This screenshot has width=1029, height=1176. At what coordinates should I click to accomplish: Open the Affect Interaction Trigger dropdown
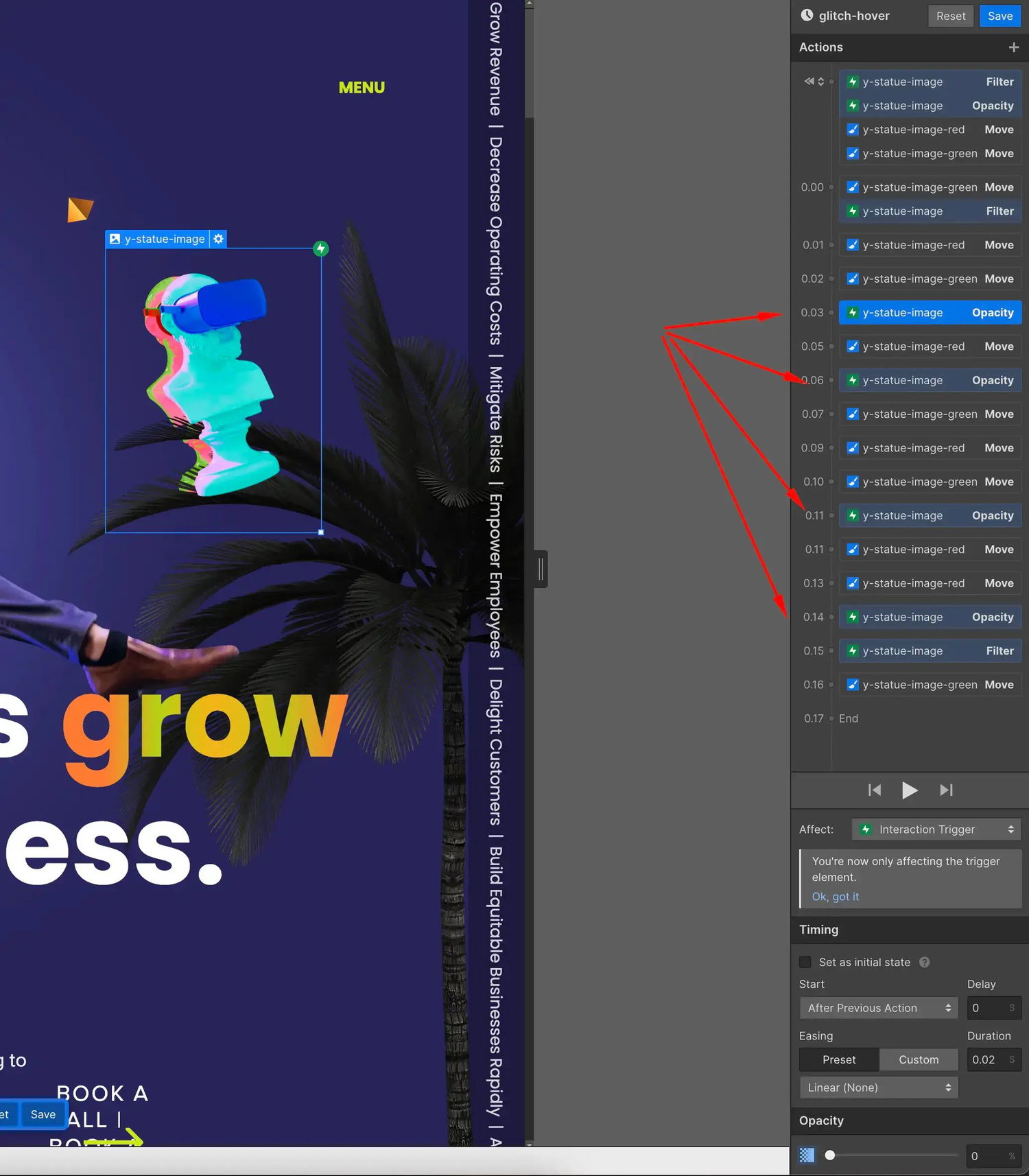point(936,830)
